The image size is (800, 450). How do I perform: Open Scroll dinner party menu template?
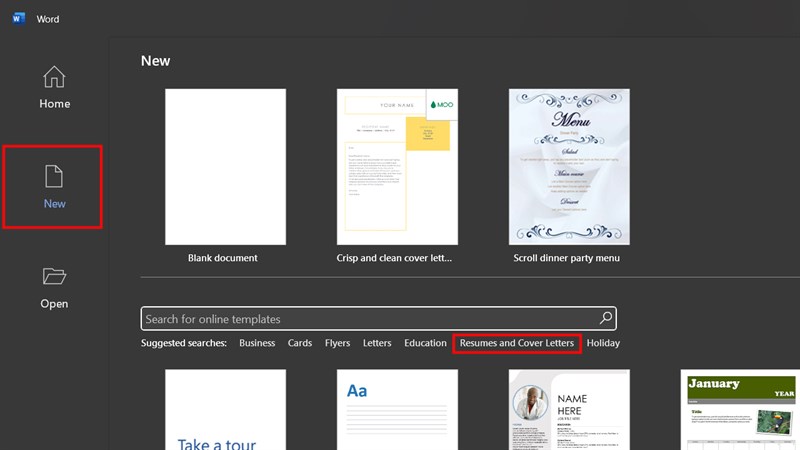pos(569,167)
